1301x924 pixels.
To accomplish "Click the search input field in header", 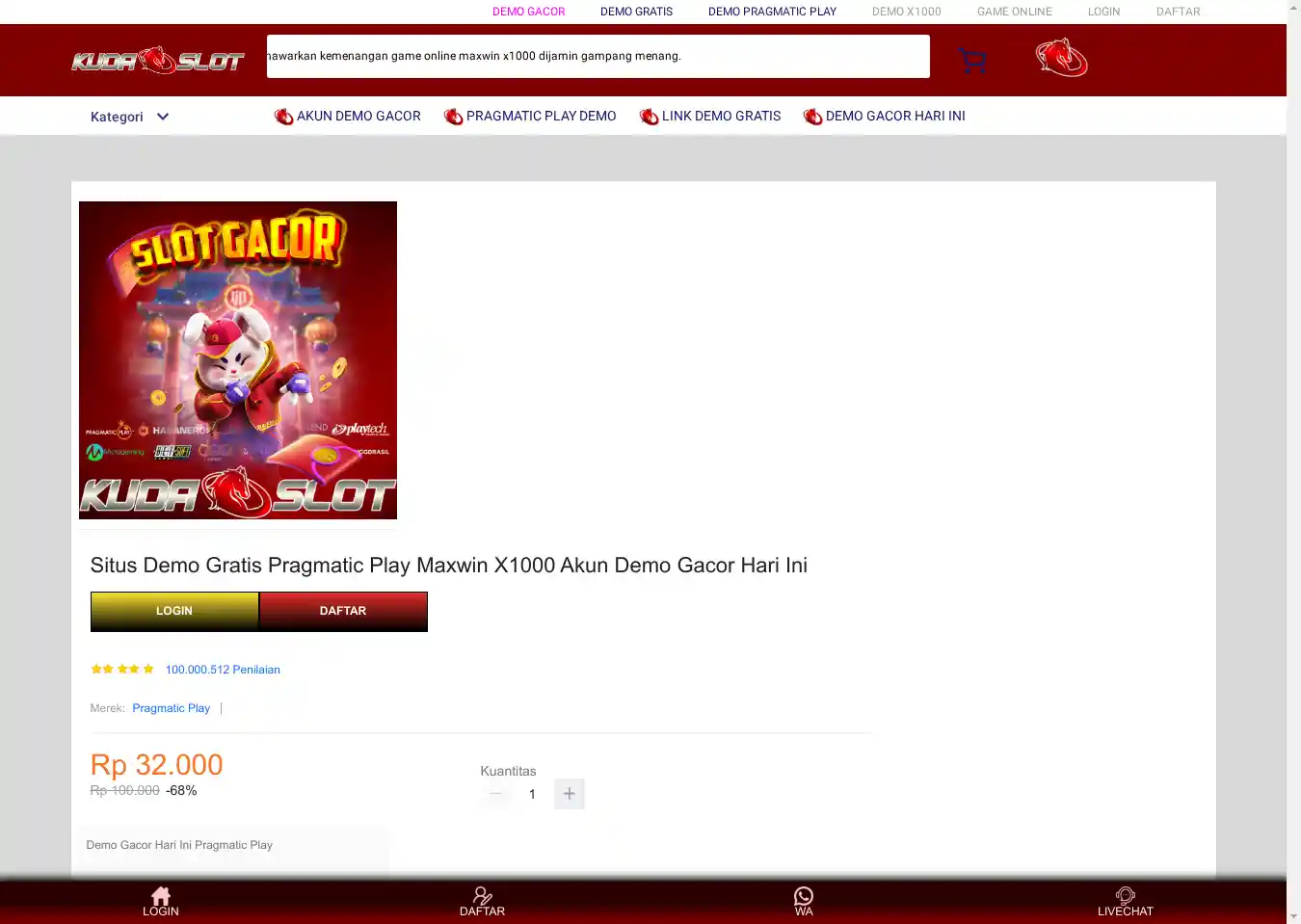I will (597, 56).
